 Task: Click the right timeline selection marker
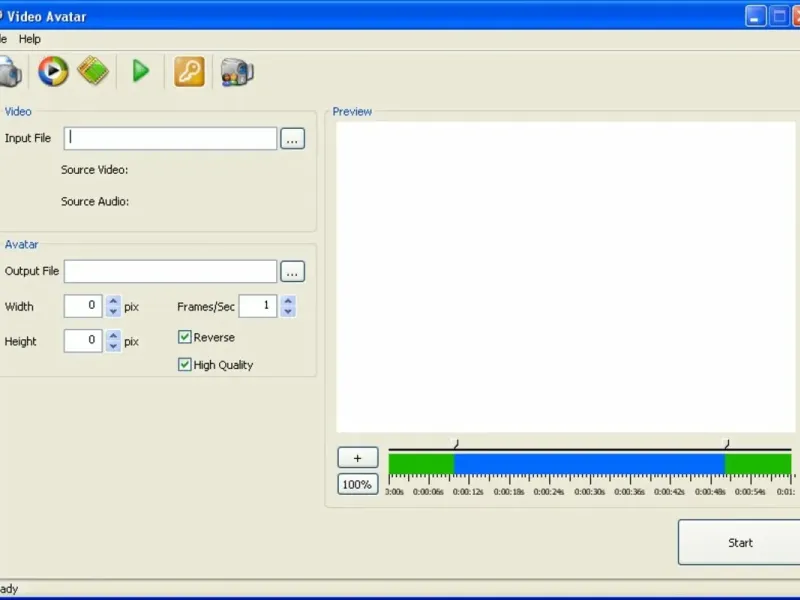[727, 444]
